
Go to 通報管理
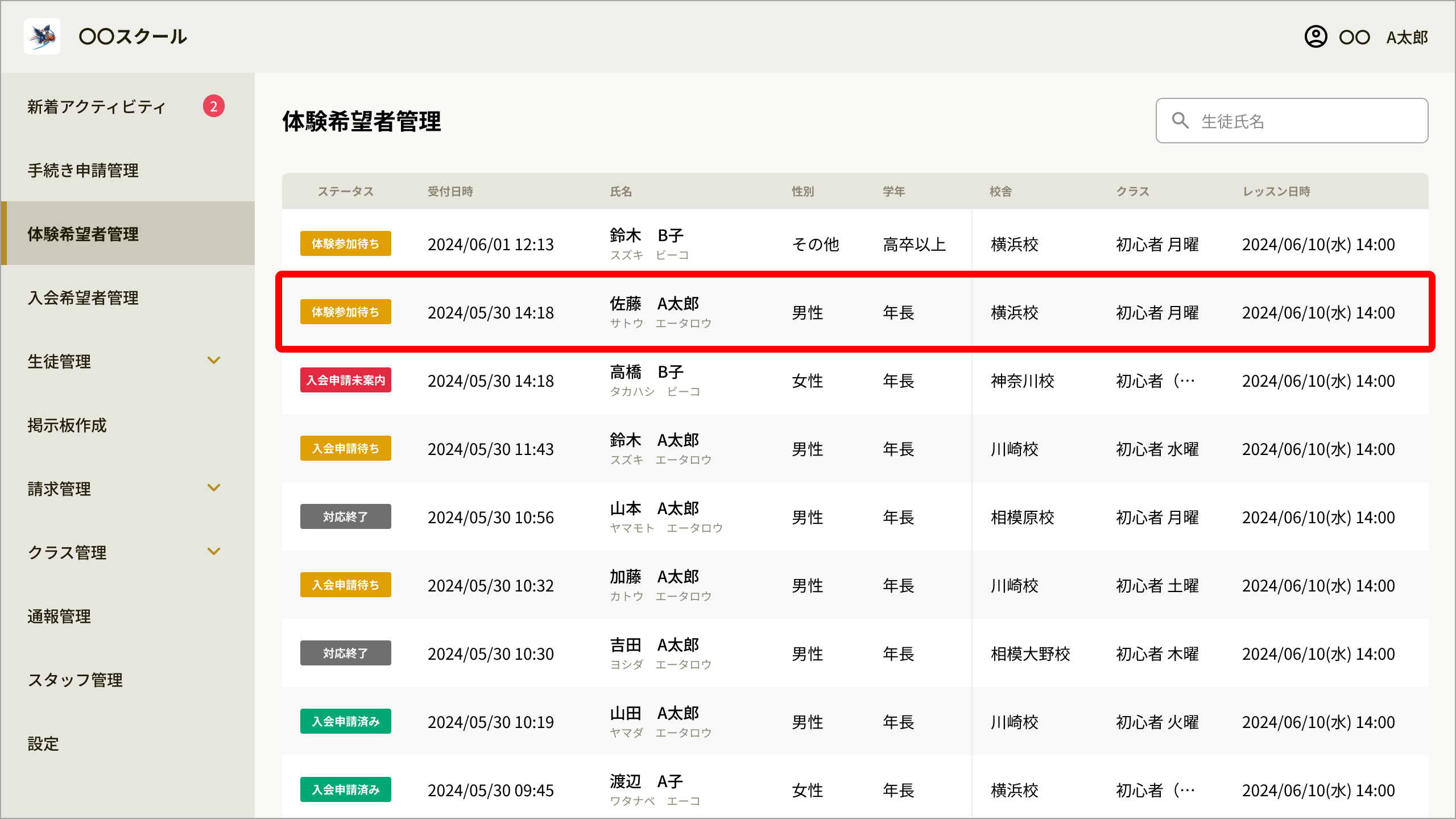pyautogui.click(x=128, y=616)
